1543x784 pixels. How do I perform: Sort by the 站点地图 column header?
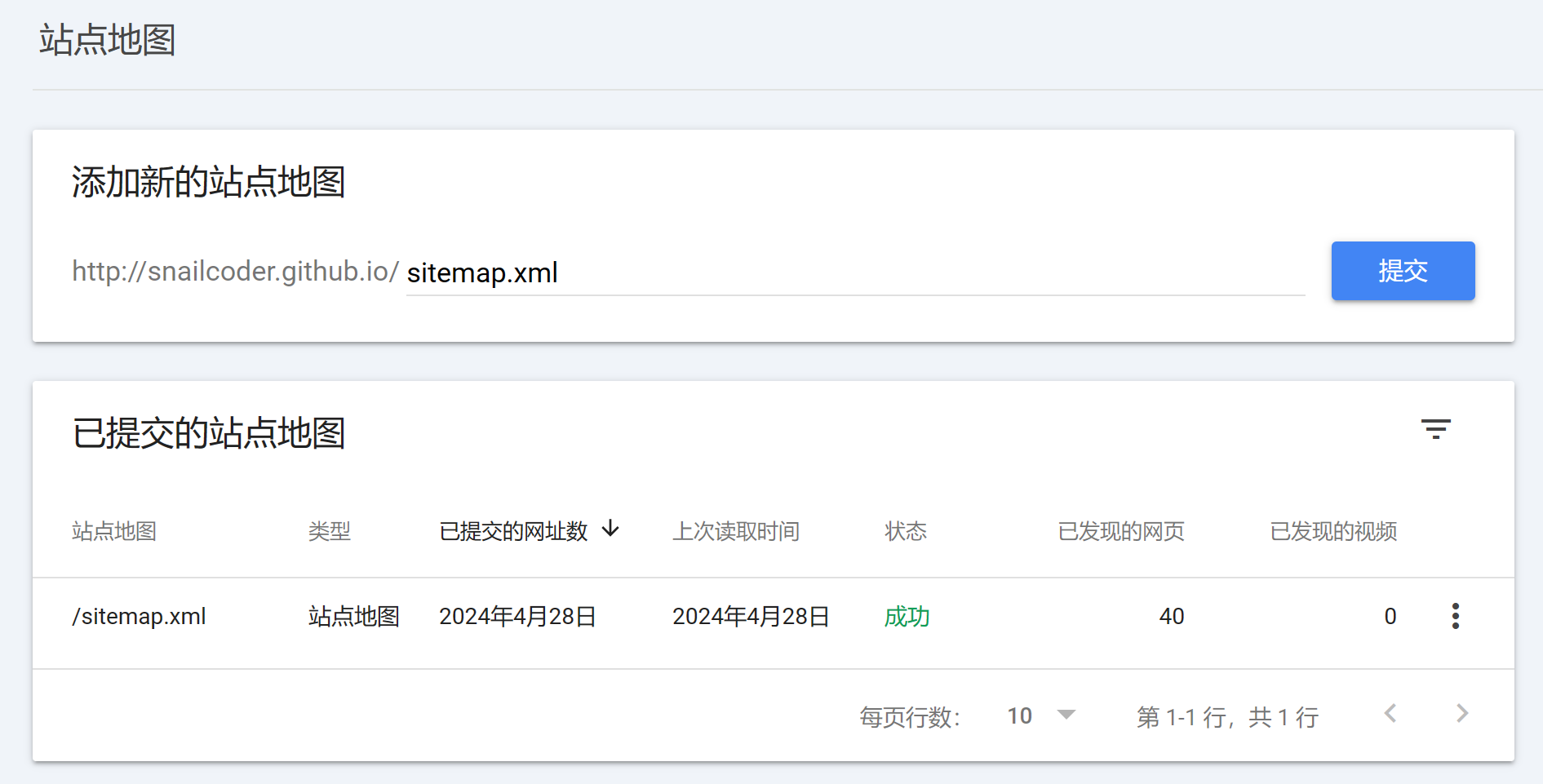click(x=114, y=531)
